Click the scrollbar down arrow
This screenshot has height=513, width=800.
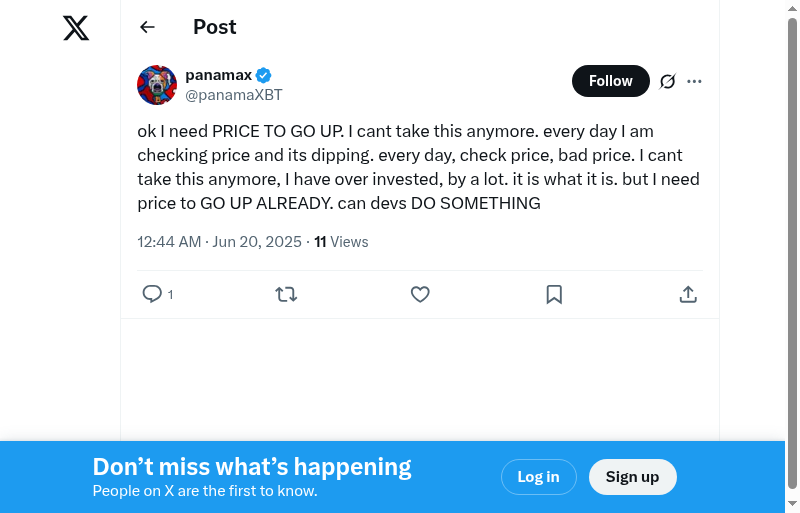pyautogui.click(x=792, y=504)
